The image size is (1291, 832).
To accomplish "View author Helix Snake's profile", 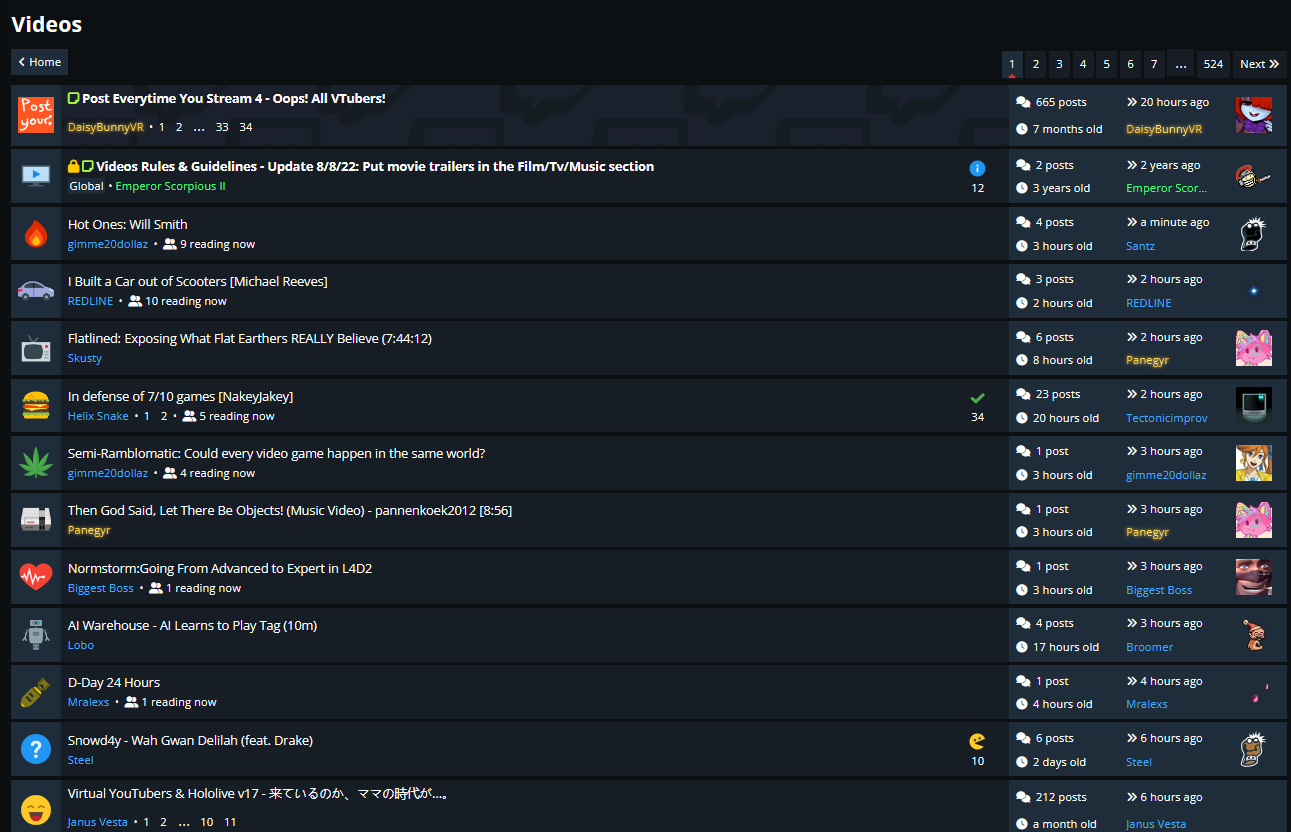I will [x=98, y=416].
